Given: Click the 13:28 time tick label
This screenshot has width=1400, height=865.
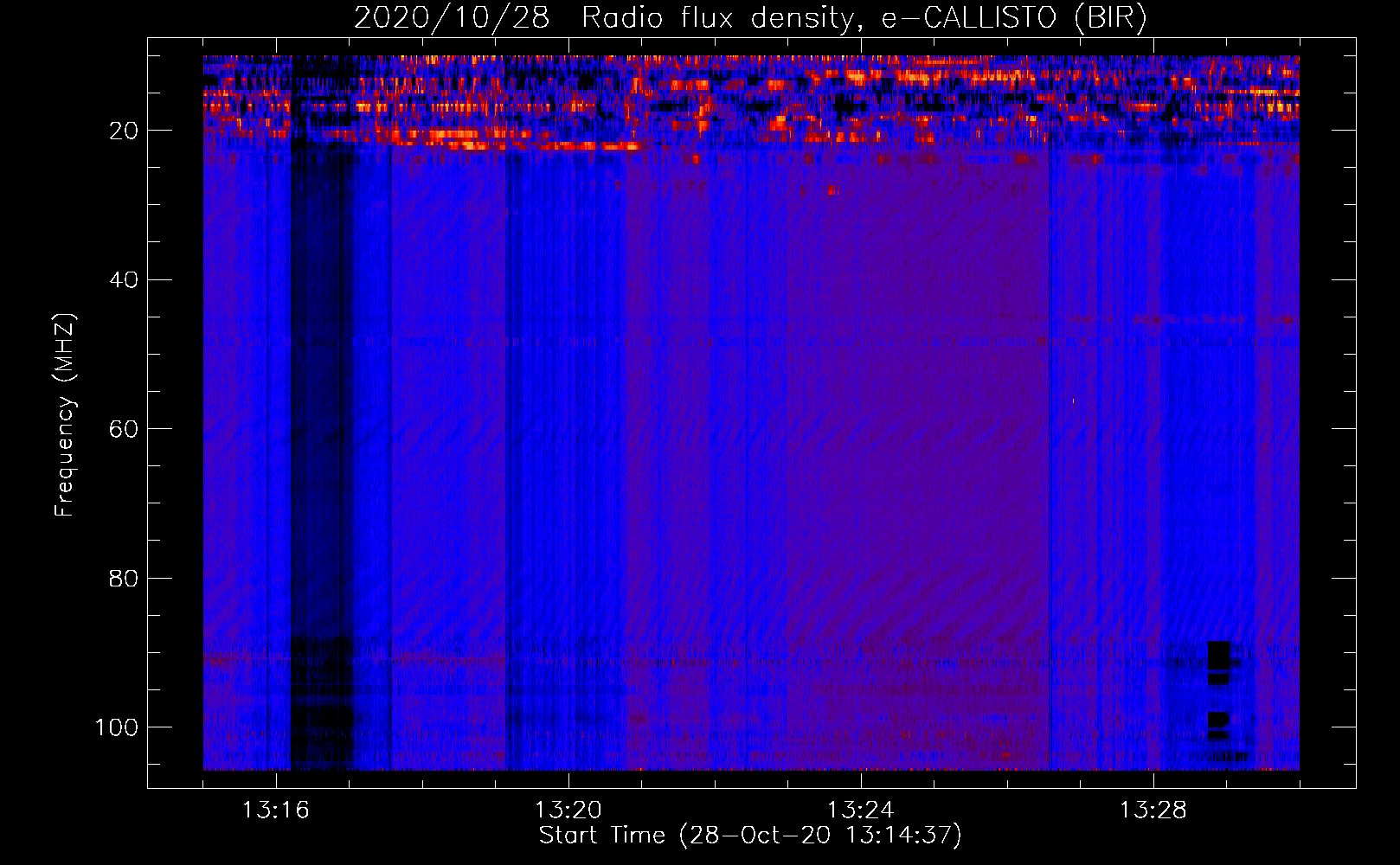Looking at the screenshot, I should click(x=1153, y=811).
